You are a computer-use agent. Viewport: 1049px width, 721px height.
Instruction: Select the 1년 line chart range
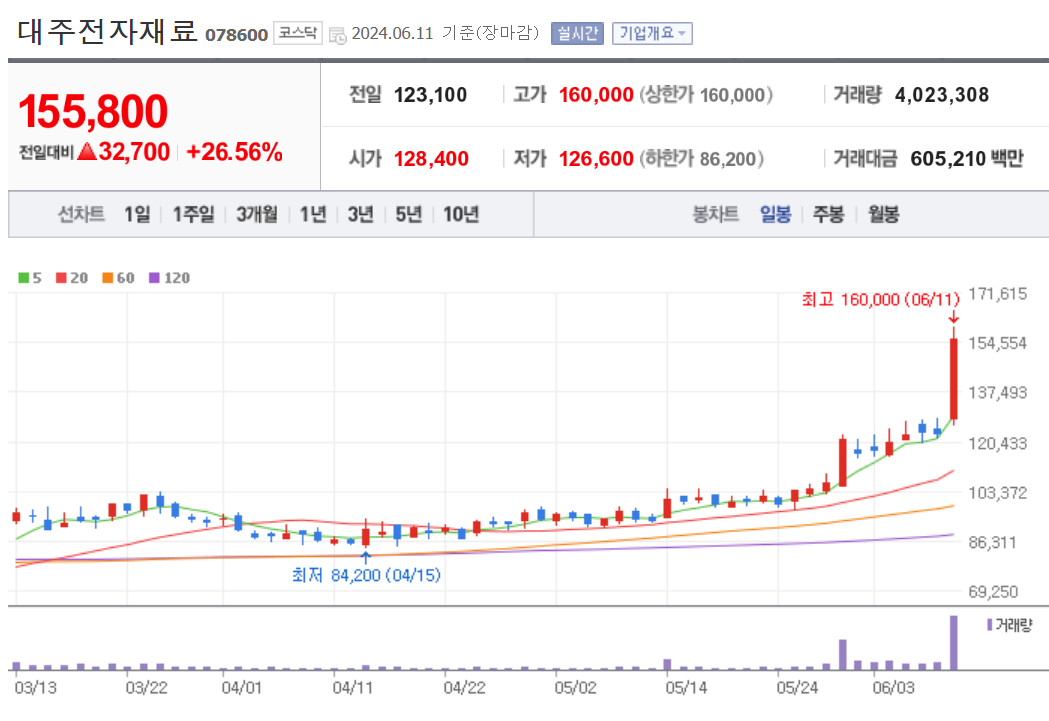(x=313, y=214)
